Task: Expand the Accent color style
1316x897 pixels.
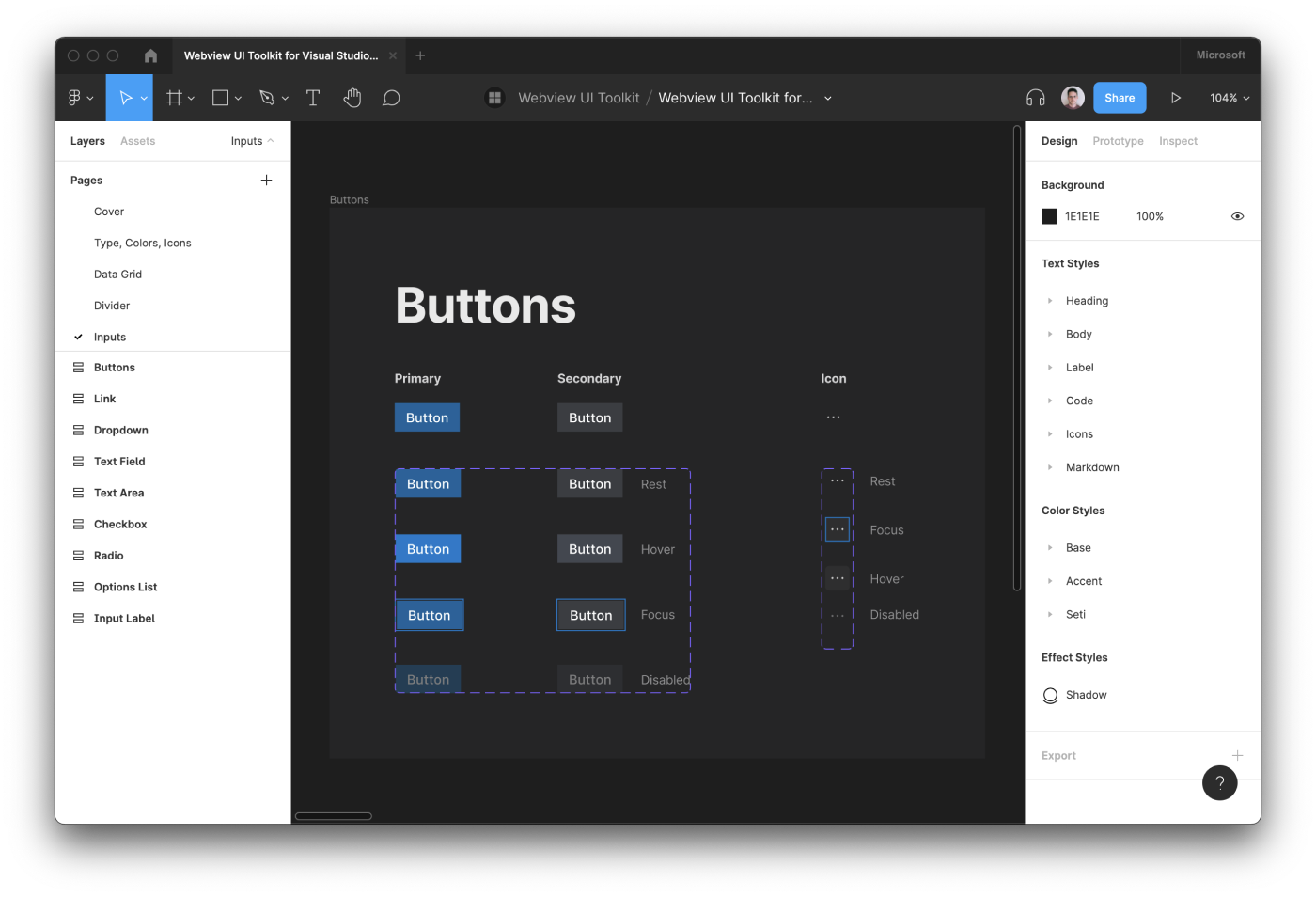Action: 1050,580
